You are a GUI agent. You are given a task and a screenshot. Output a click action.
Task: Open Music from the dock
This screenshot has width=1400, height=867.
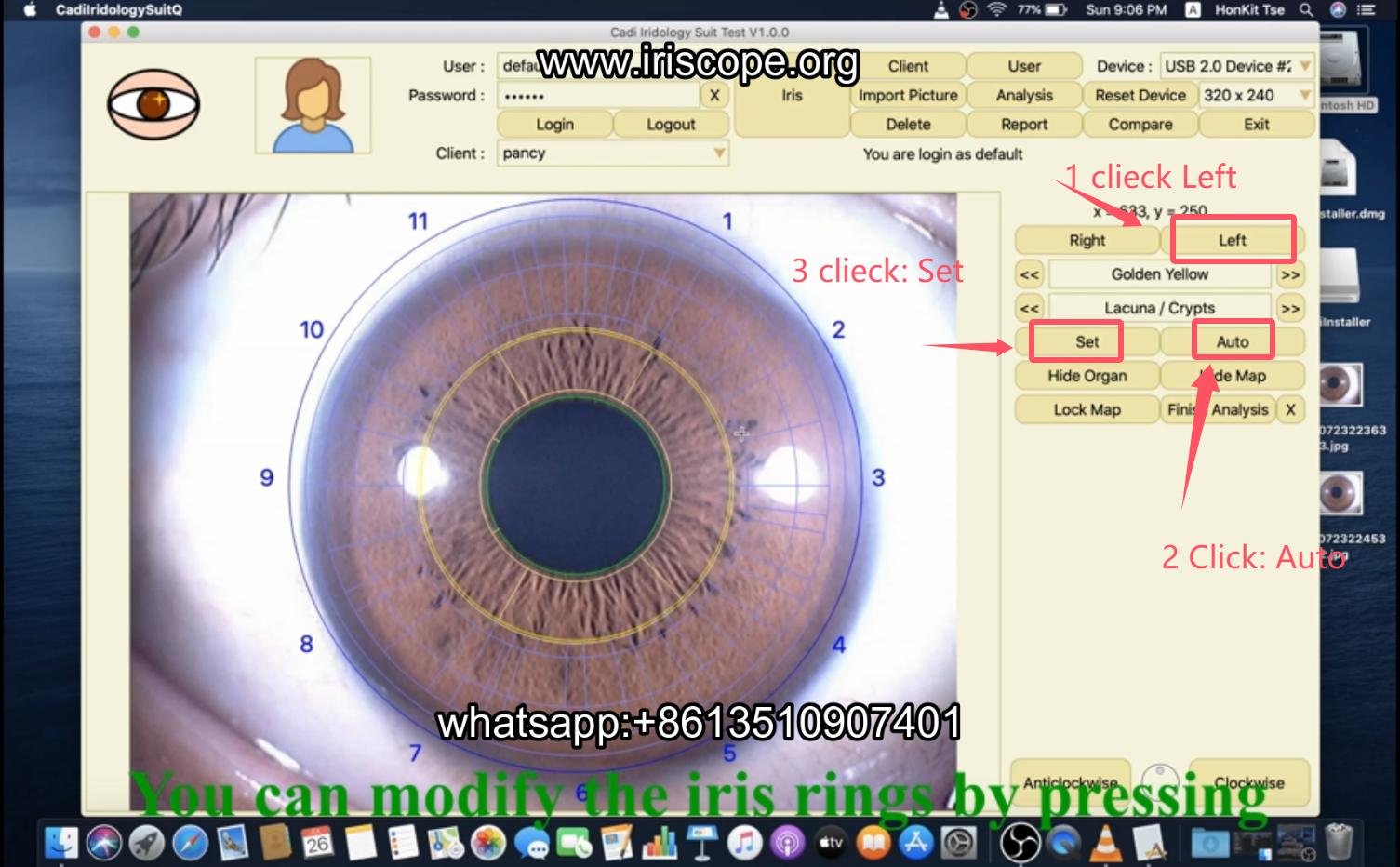(744, 843)
